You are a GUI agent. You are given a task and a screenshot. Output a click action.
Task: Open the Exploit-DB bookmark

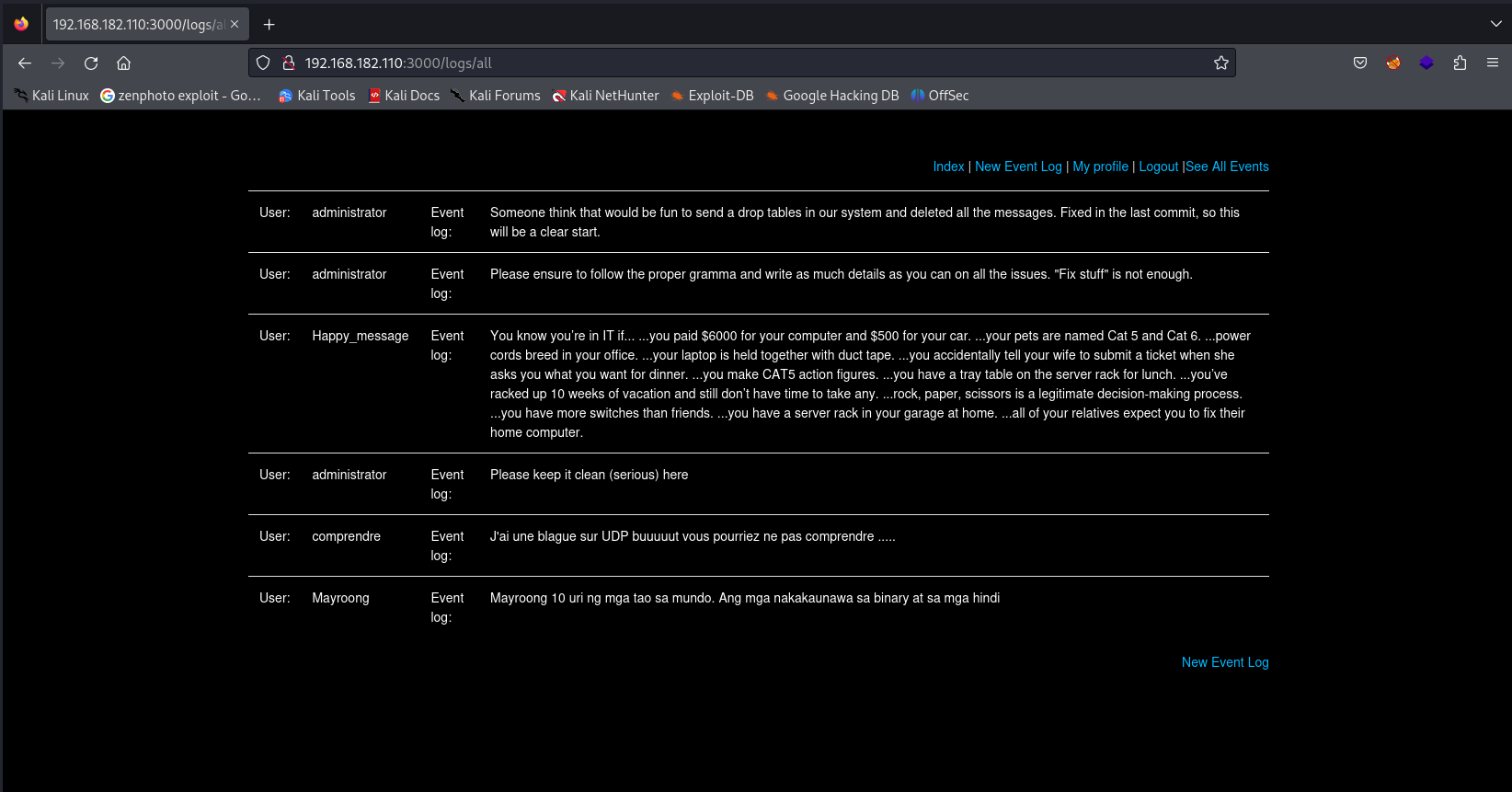pyautogui.click(x=712, y=96)
